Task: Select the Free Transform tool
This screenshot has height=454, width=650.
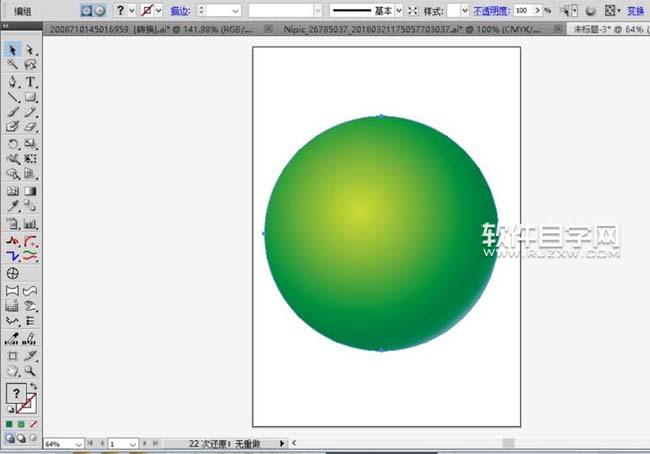Action: [30, 159]
